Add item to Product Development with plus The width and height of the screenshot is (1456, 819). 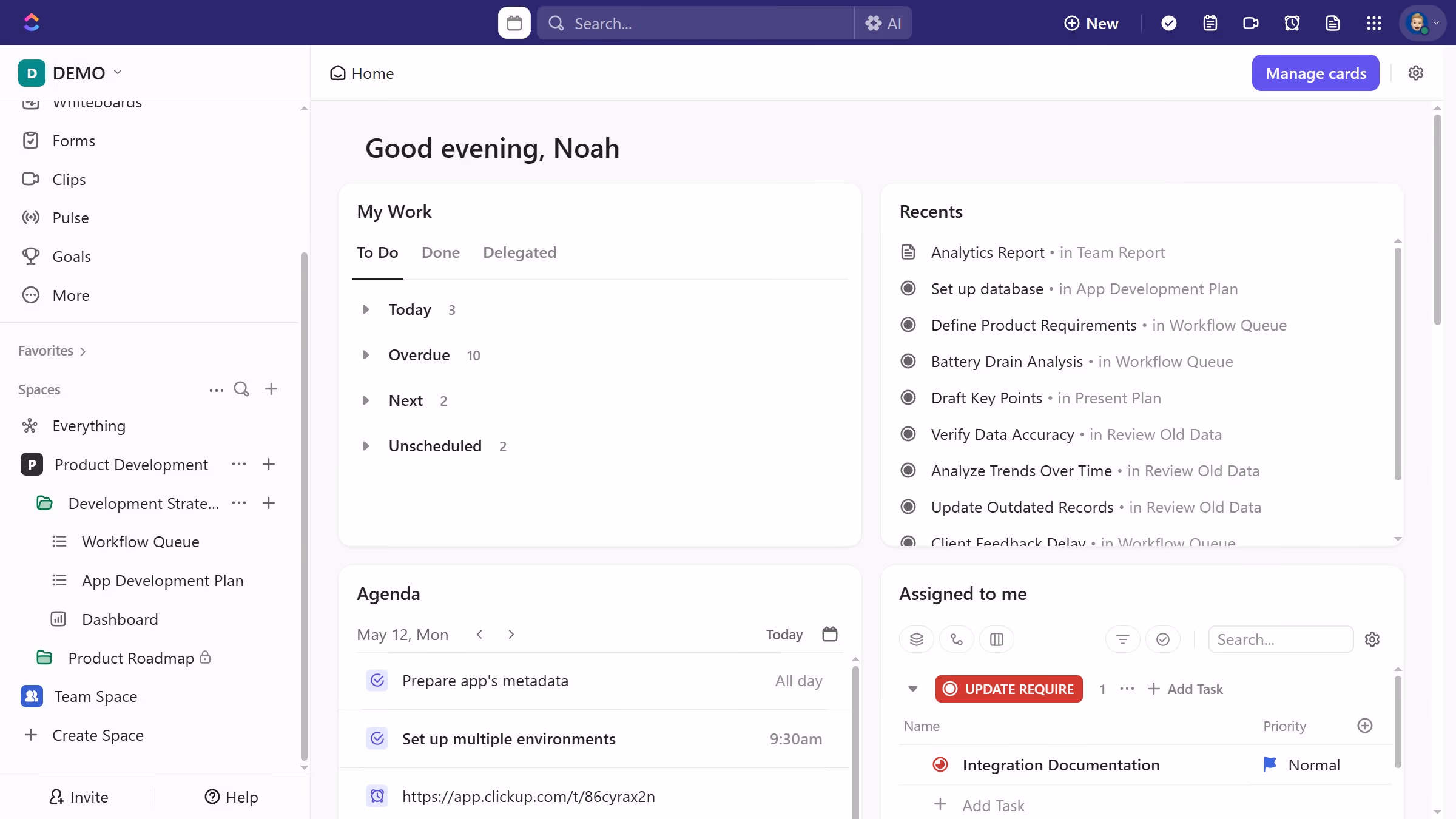[269, 464]
